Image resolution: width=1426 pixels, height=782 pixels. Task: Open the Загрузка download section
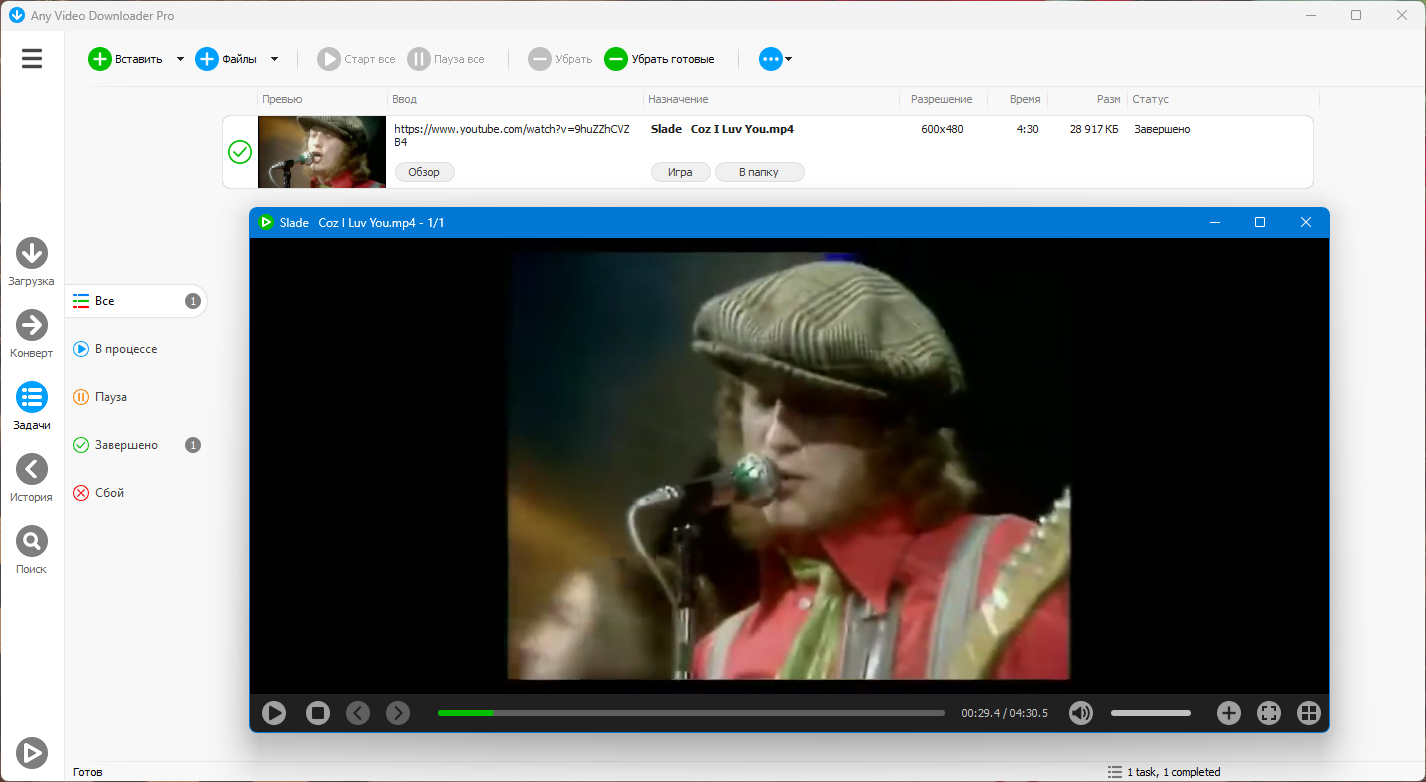pos(32,254)
